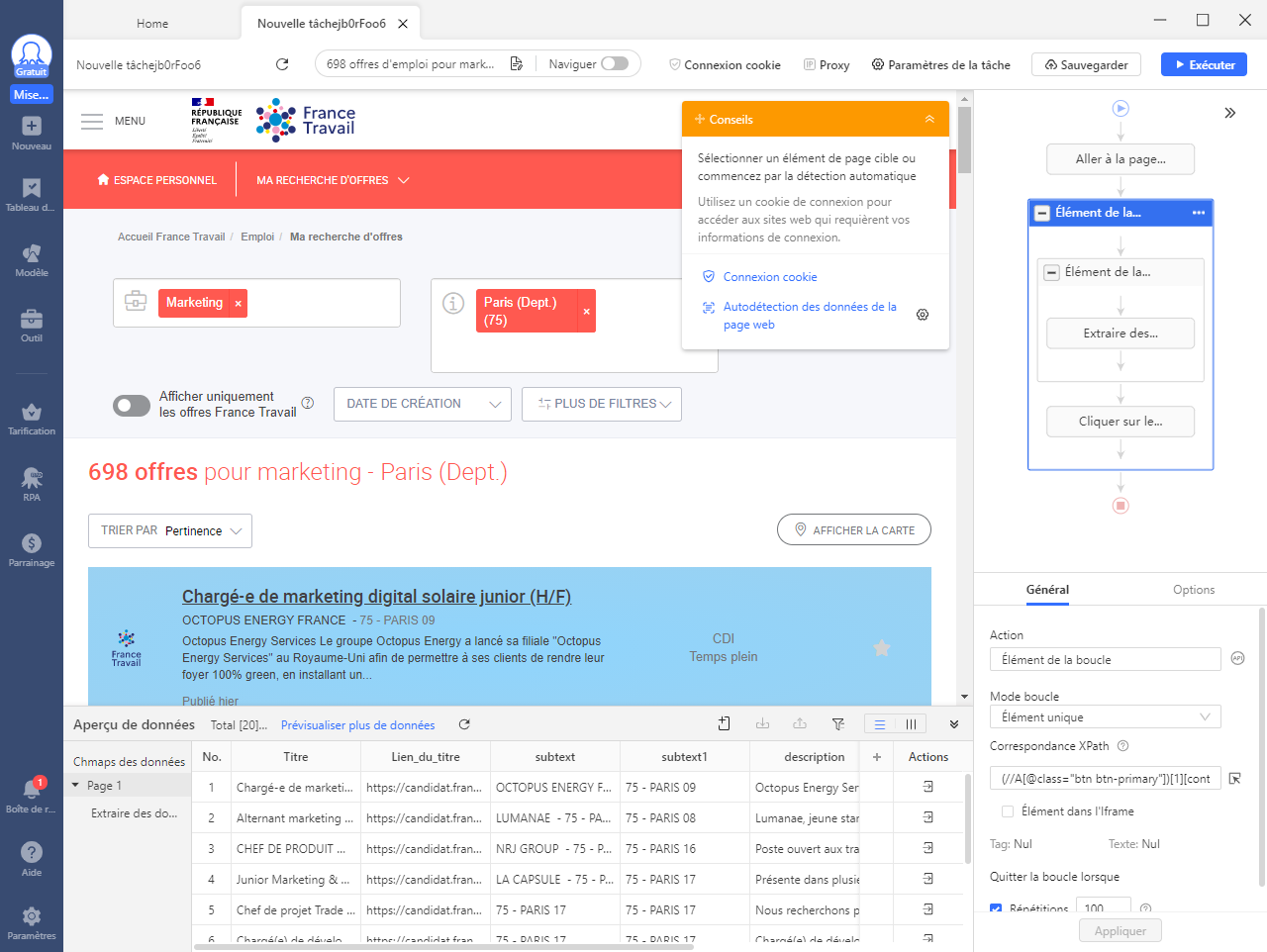
Task: Select Extraire des données tree item
Action: pos(135,813)
